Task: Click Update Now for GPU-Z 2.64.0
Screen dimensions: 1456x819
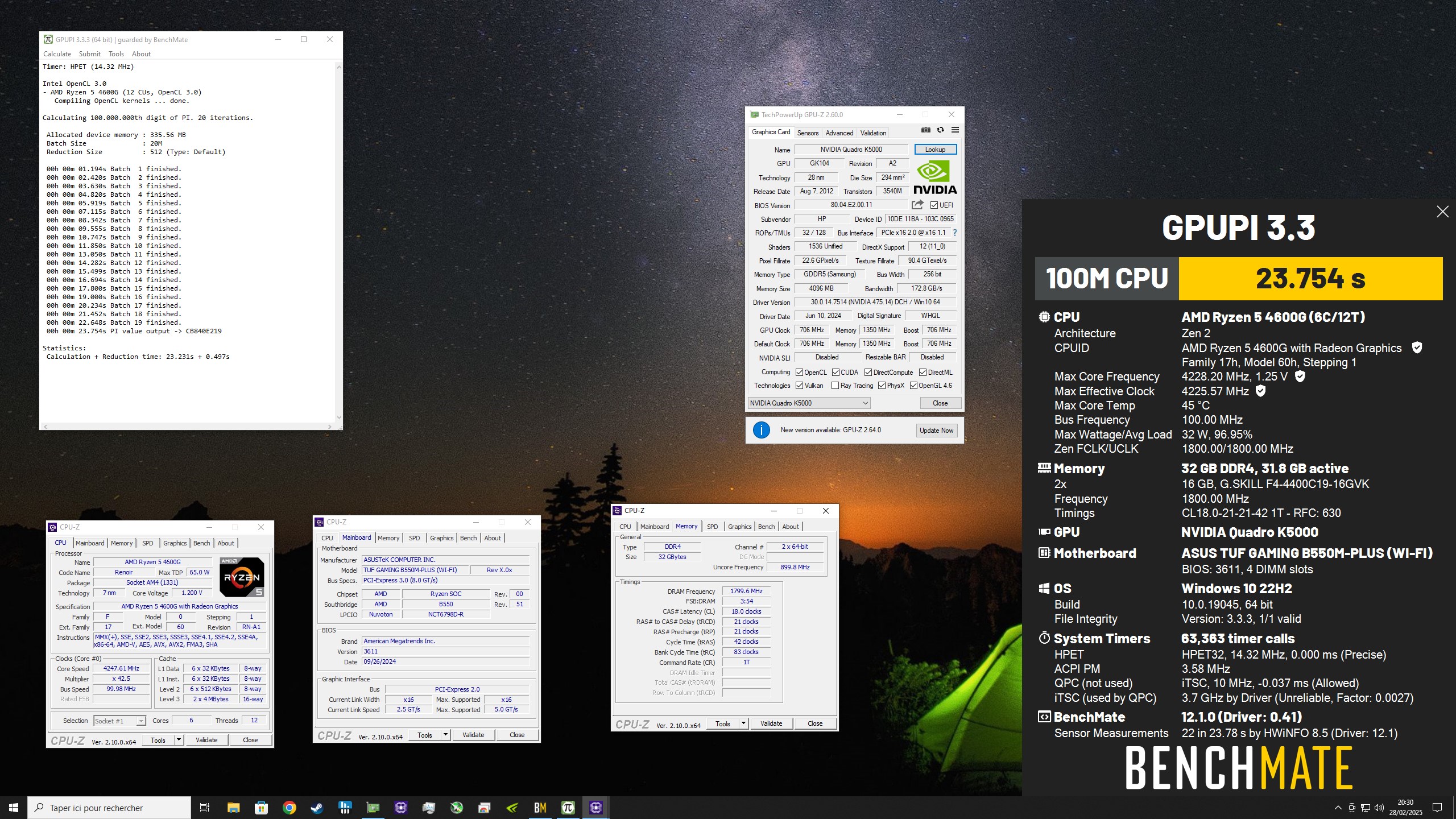Action: (x=936, y=431)
